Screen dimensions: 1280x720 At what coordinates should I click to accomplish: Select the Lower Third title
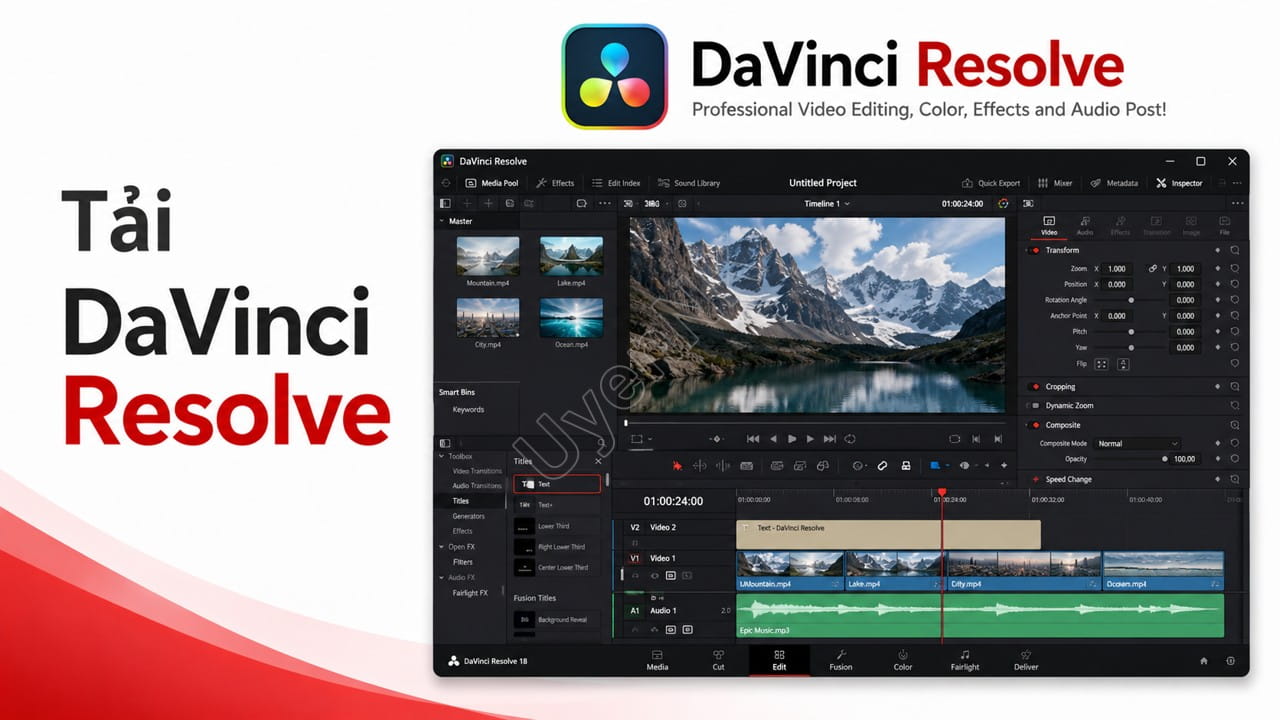point(558,526)
